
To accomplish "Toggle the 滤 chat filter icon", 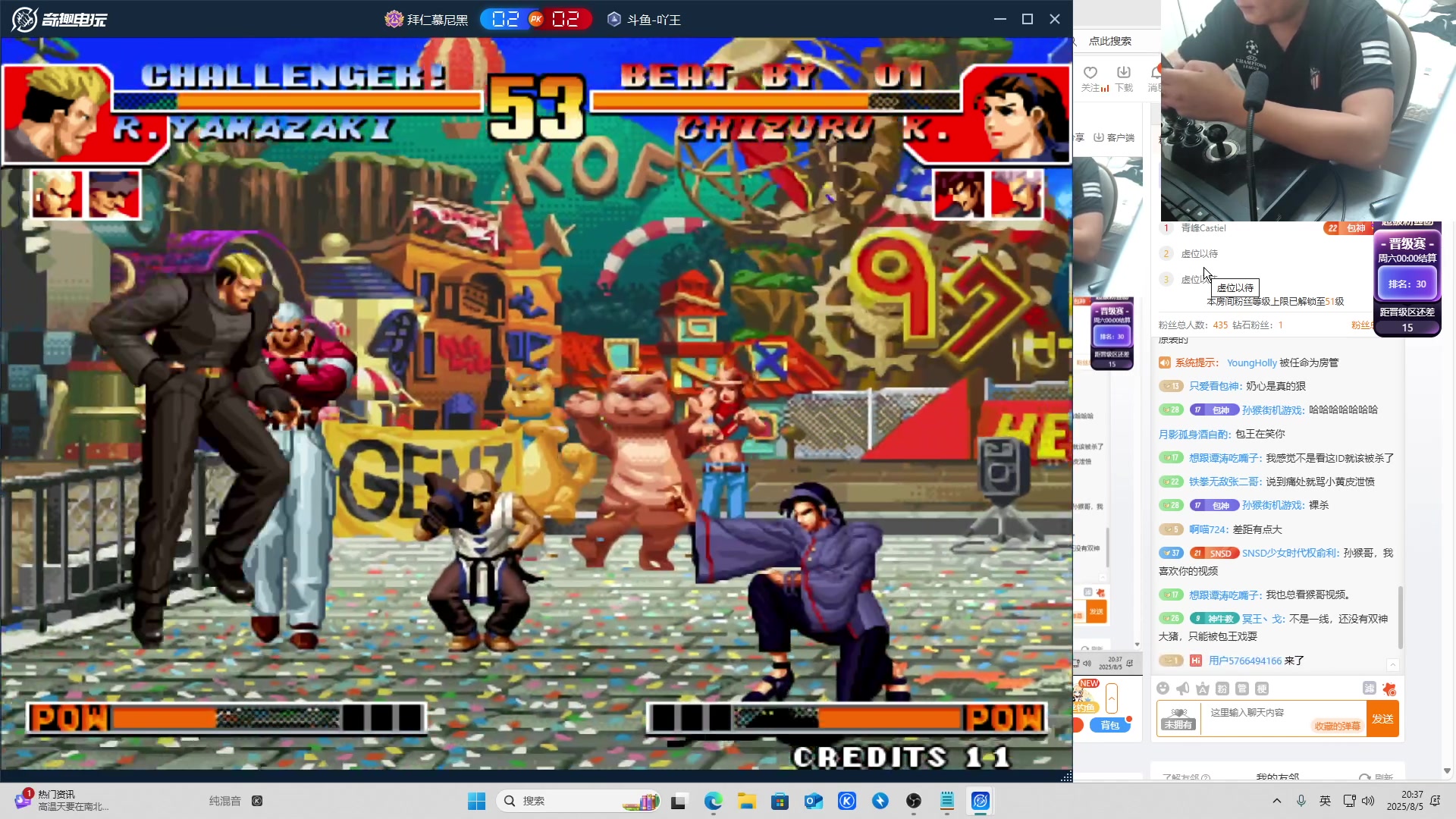I will (x=1370, y=689).
